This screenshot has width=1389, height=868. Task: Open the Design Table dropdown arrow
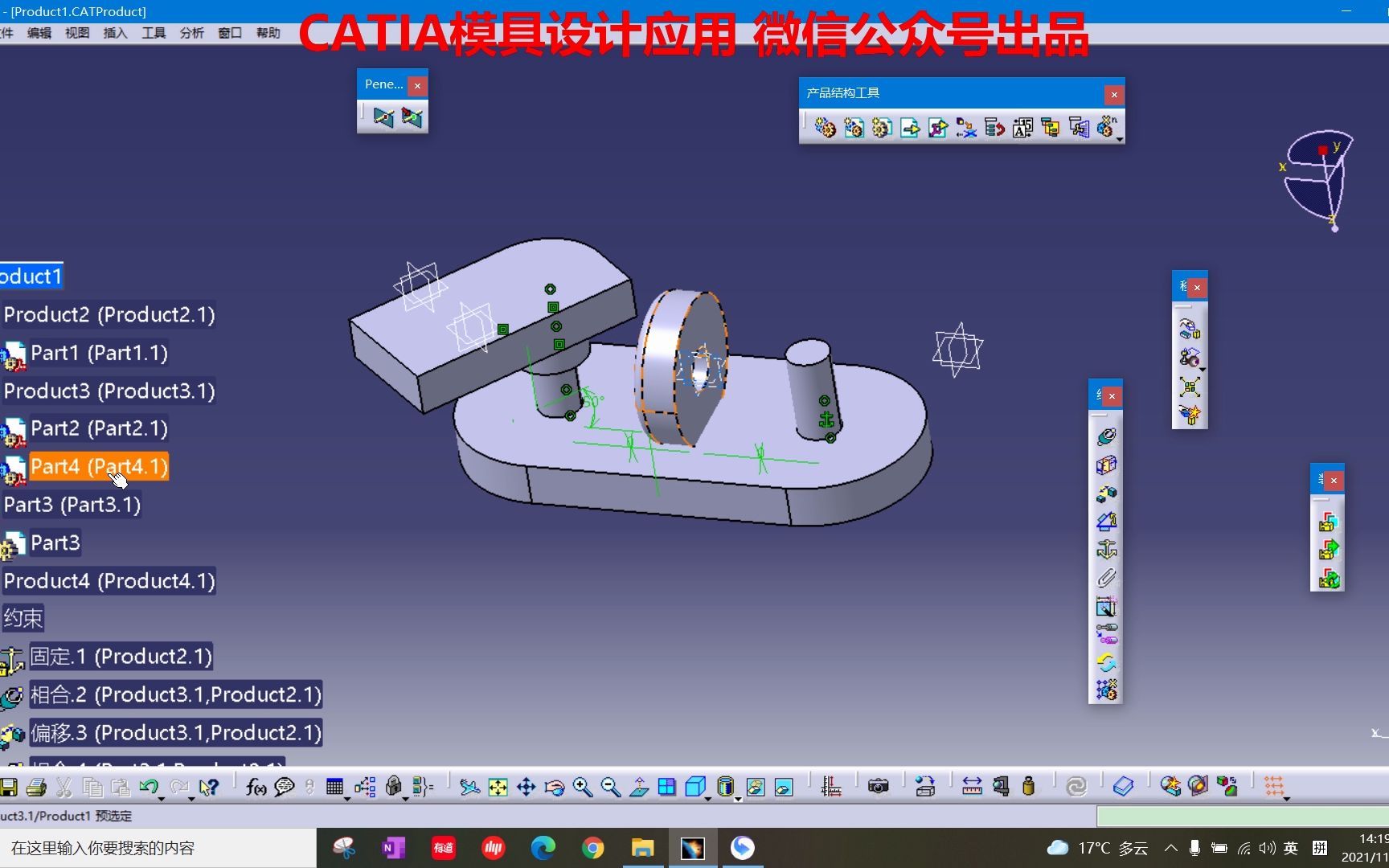tap(347, 798)
